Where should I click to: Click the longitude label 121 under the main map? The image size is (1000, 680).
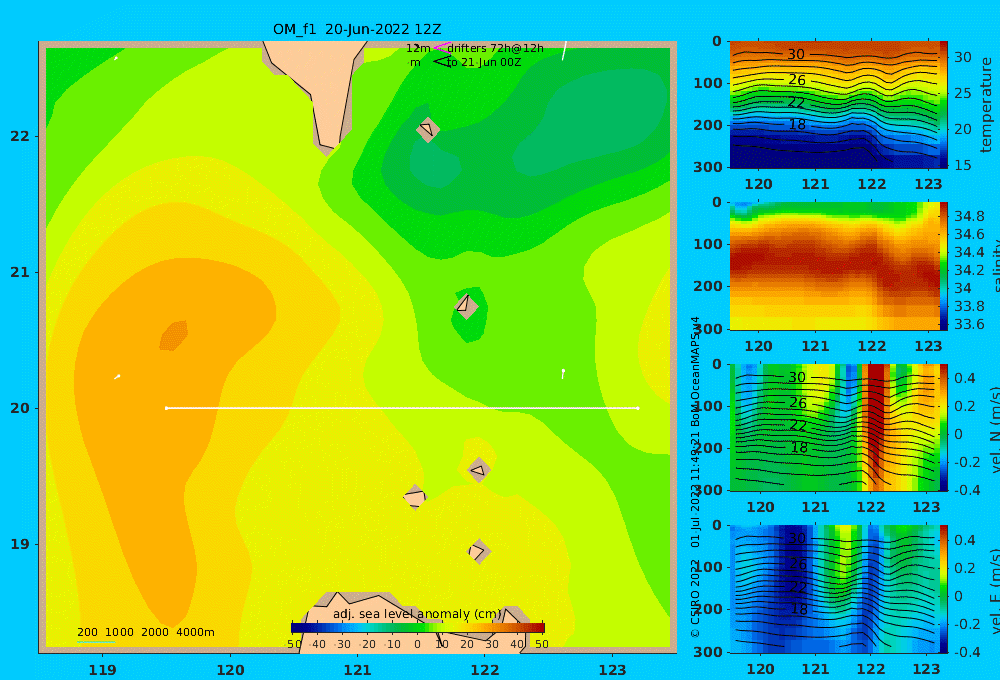tap(358, 670)
